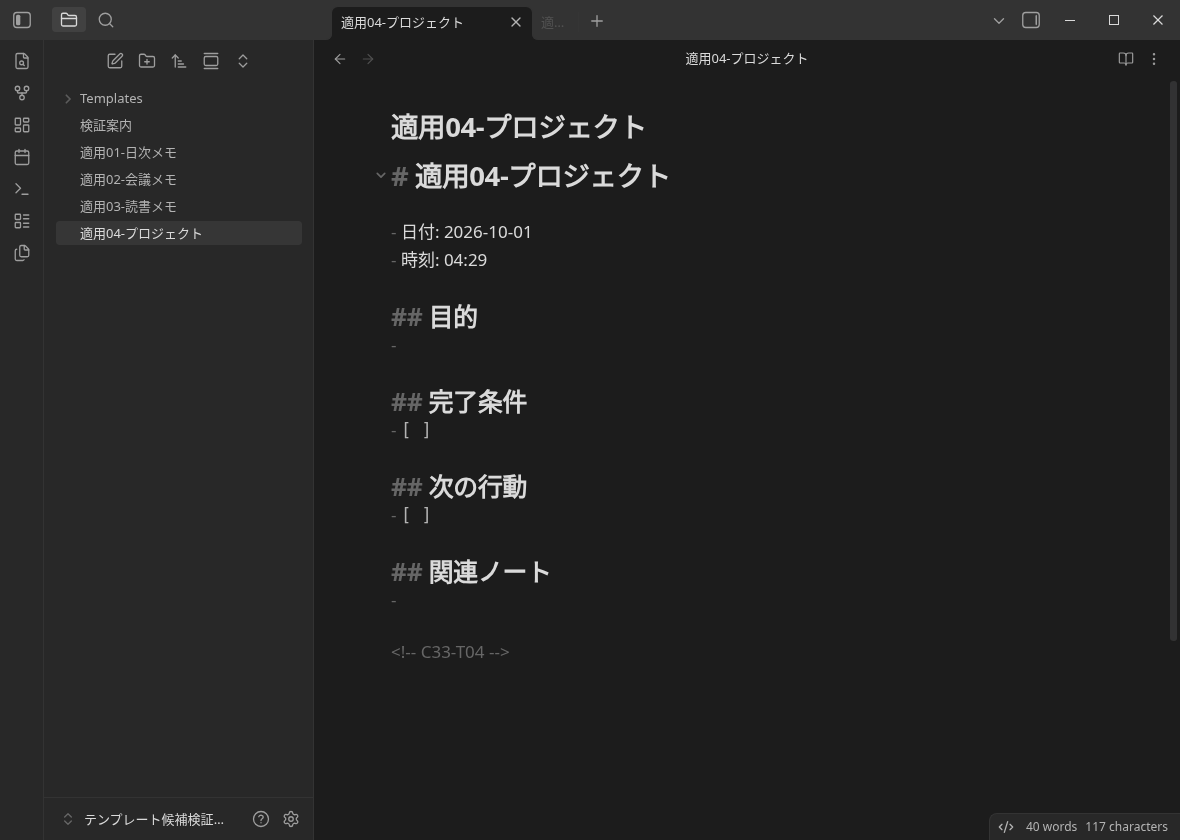Open vault help question mark icon
Screen dimensions: 1180x840
tap(260, 819)
